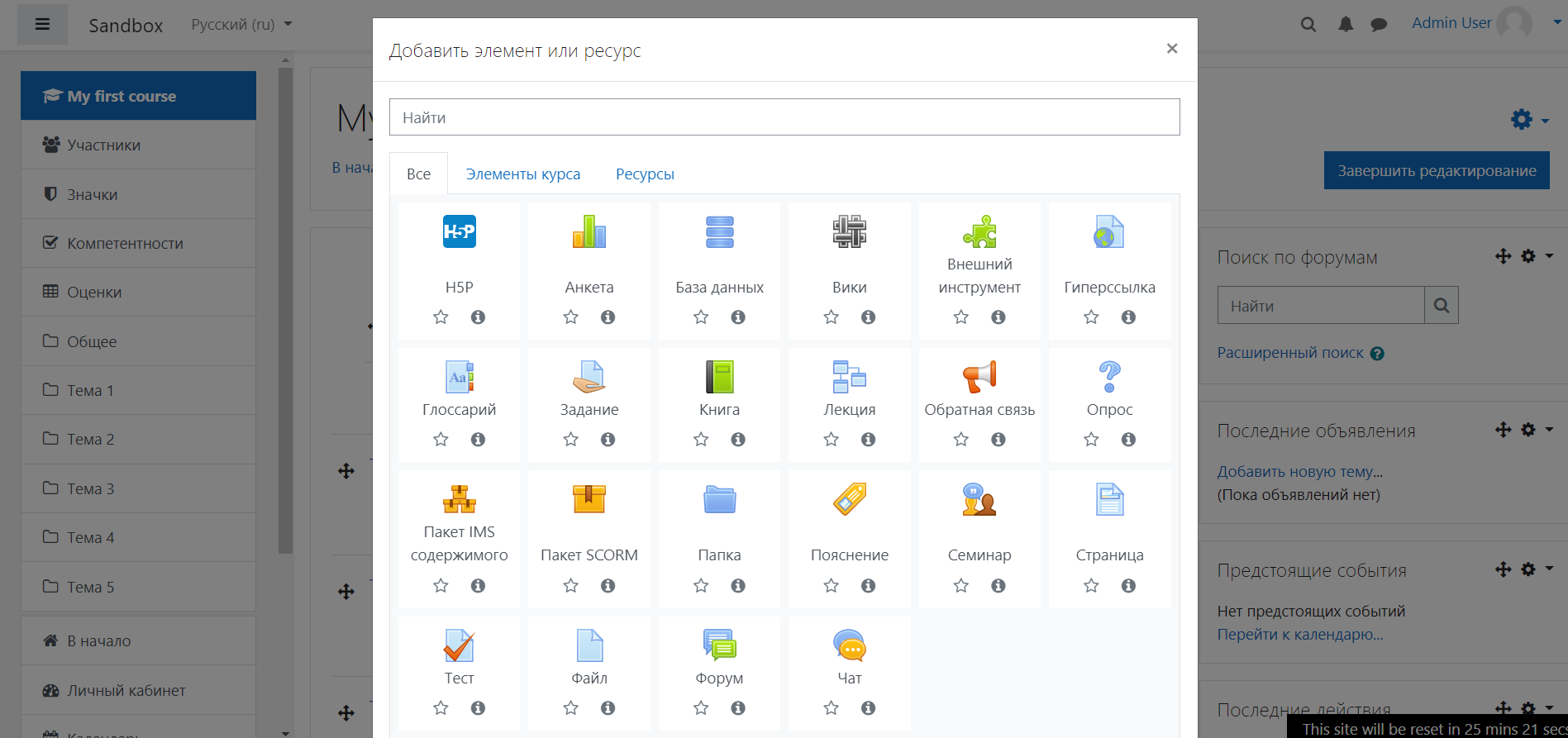
Task: Mark Задание as starred favourite
Action: (570, 440)
